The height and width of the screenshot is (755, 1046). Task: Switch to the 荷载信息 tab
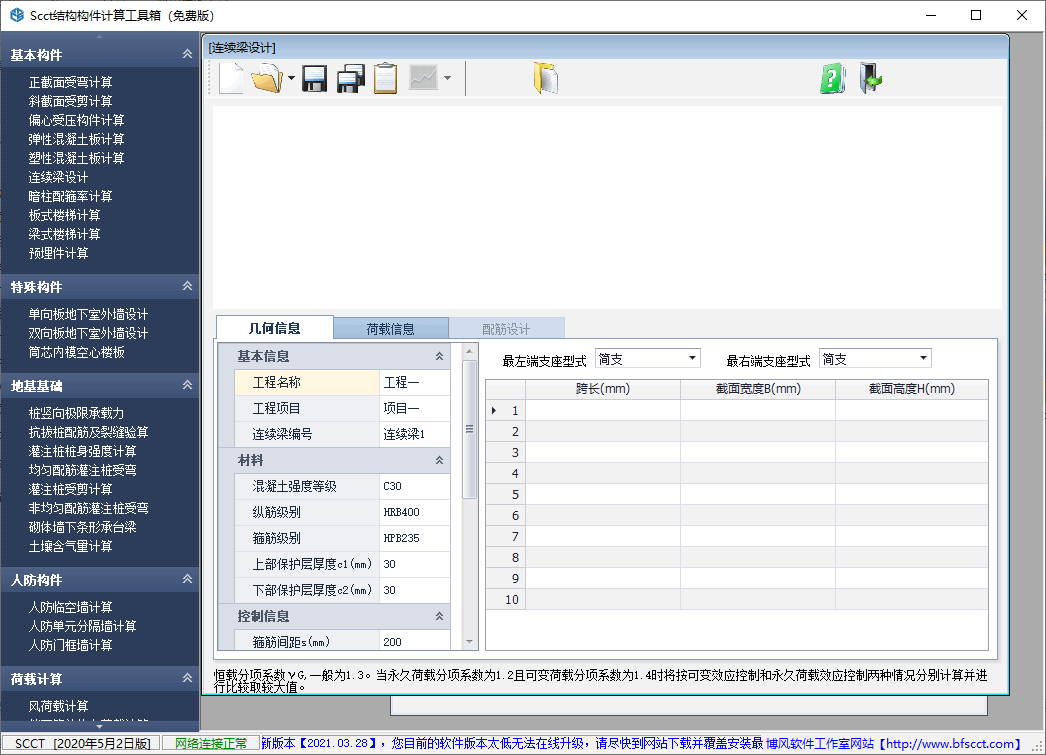click(x=390, y=329)
